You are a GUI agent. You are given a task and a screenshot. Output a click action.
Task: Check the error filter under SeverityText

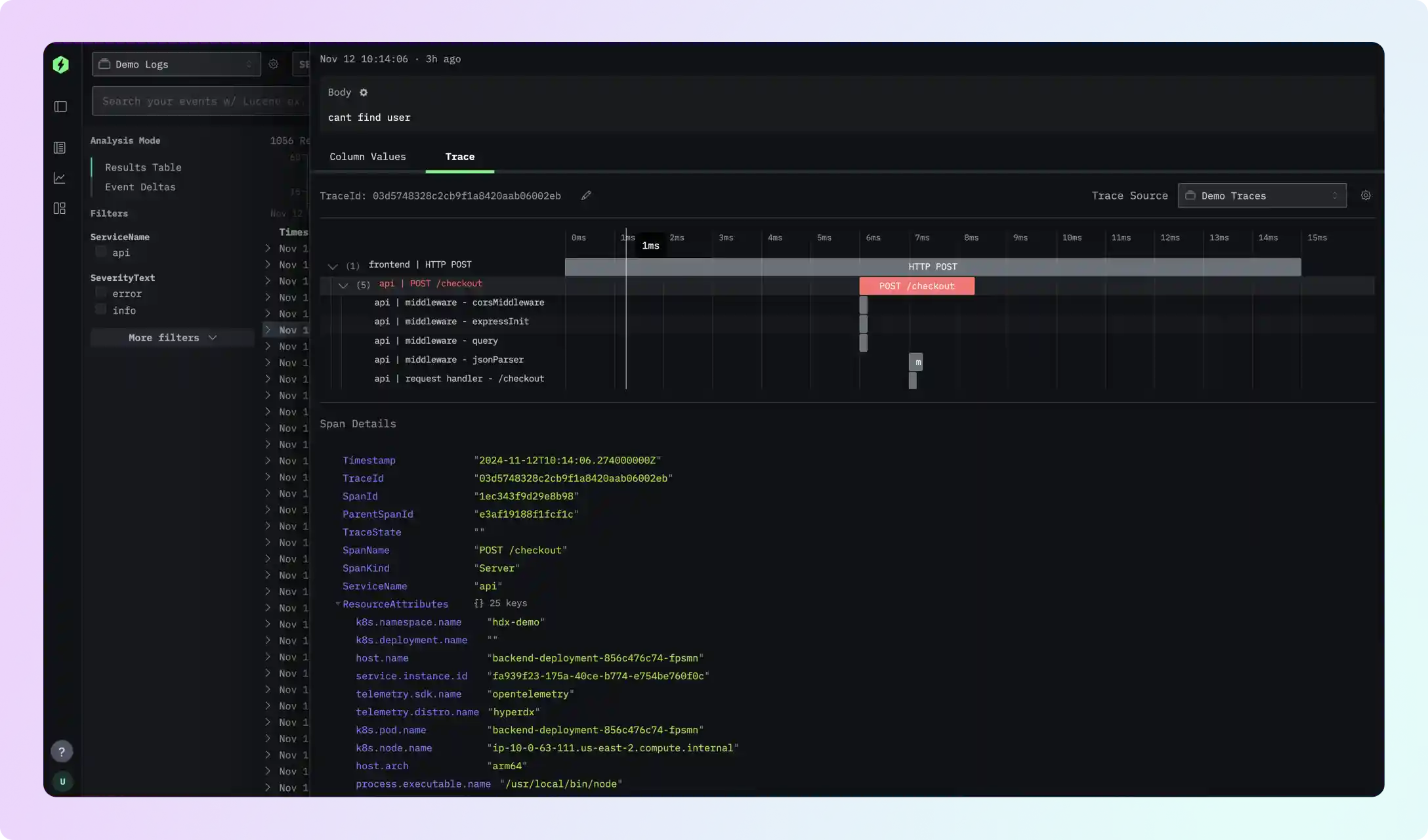[100, 293]
